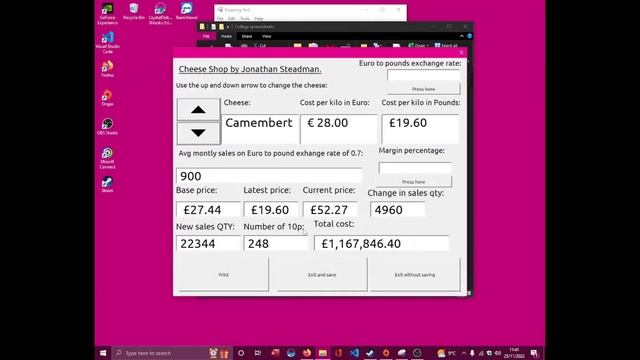Viewport: 640px width, 360px height.
Task: Open the taskbar clock and date
Action: click(x=514, y=353)
